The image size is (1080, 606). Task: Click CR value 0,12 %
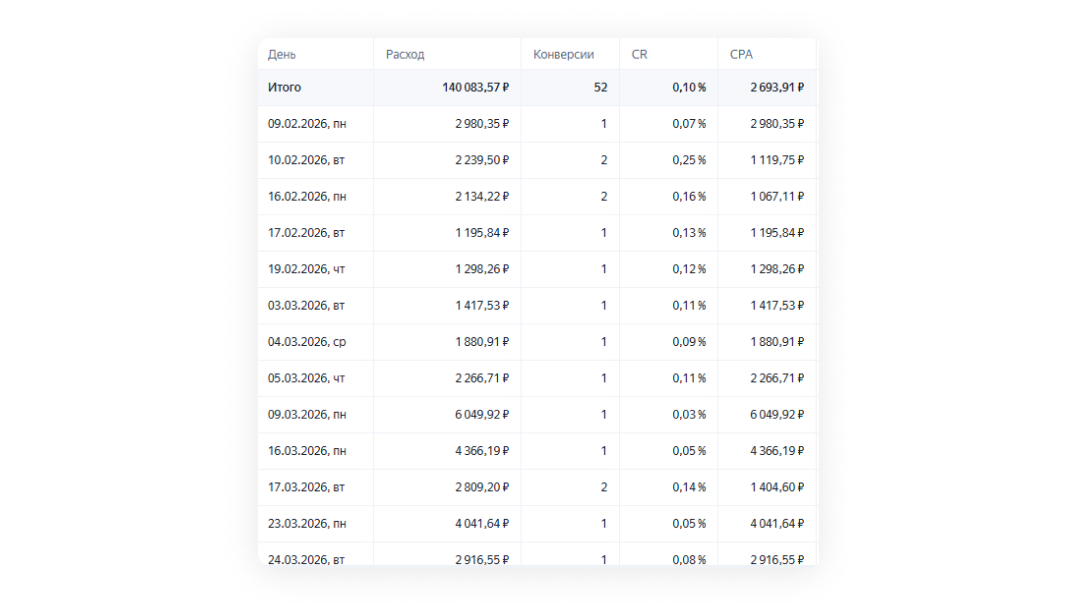(689, 269)
